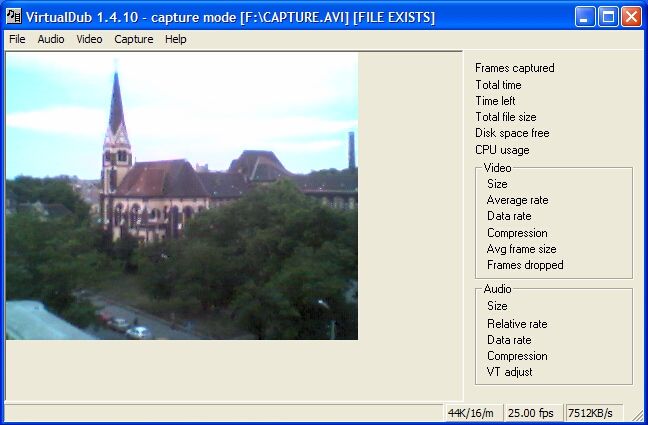Open the Video menu
This screenshot has width=648, height=425.
[89, 39]
